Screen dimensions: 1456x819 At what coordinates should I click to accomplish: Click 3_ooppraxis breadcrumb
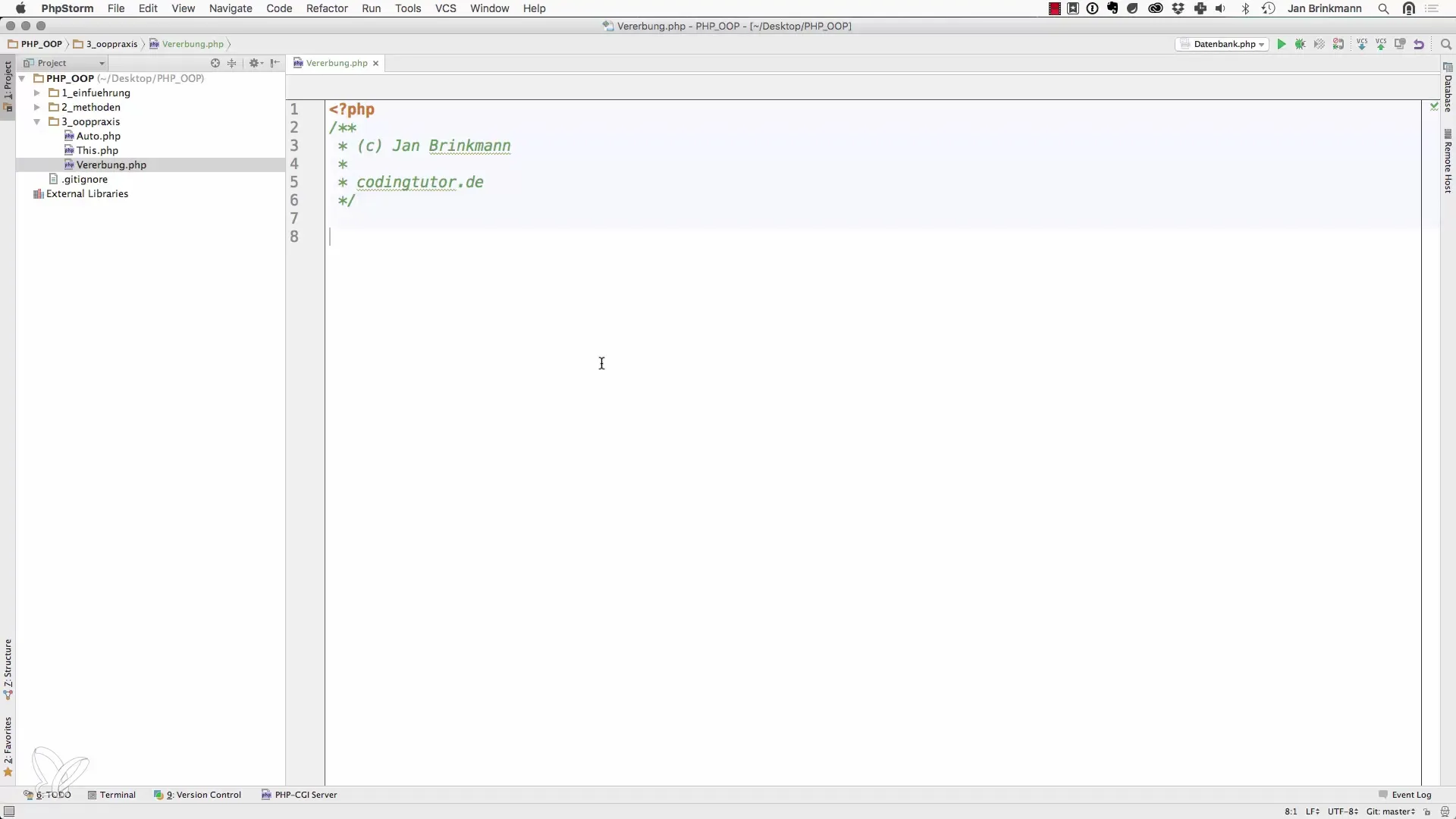105,44
